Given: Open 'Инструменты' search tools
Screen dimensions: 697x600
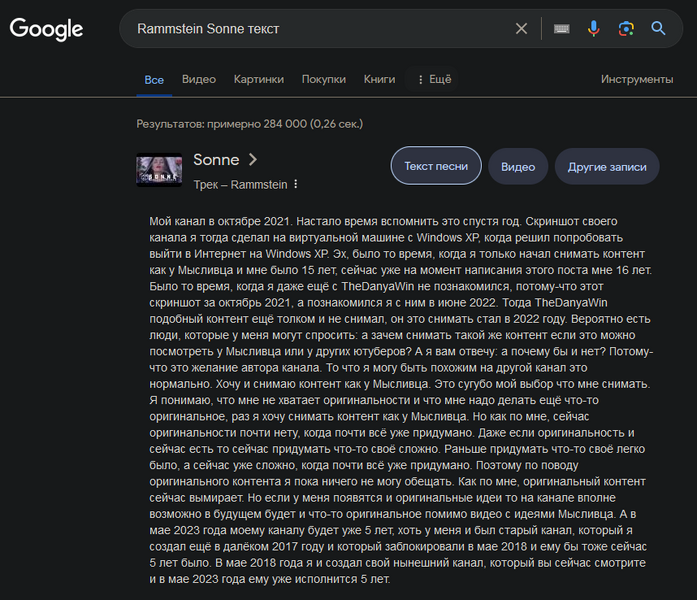Looking at the screenshot, I should 637,79.
